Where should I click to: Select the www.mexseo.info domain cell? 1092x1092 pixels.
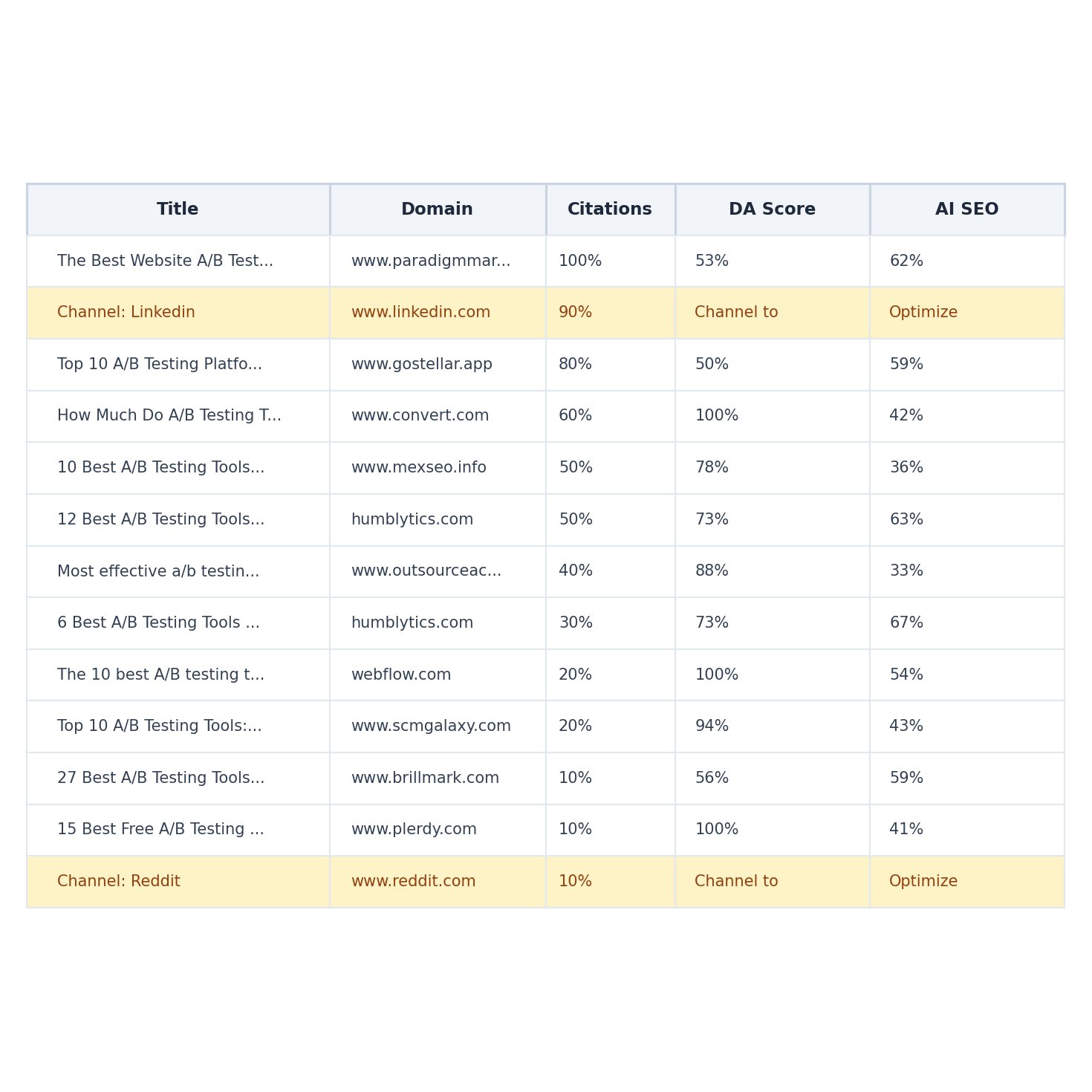pos(418,468)
